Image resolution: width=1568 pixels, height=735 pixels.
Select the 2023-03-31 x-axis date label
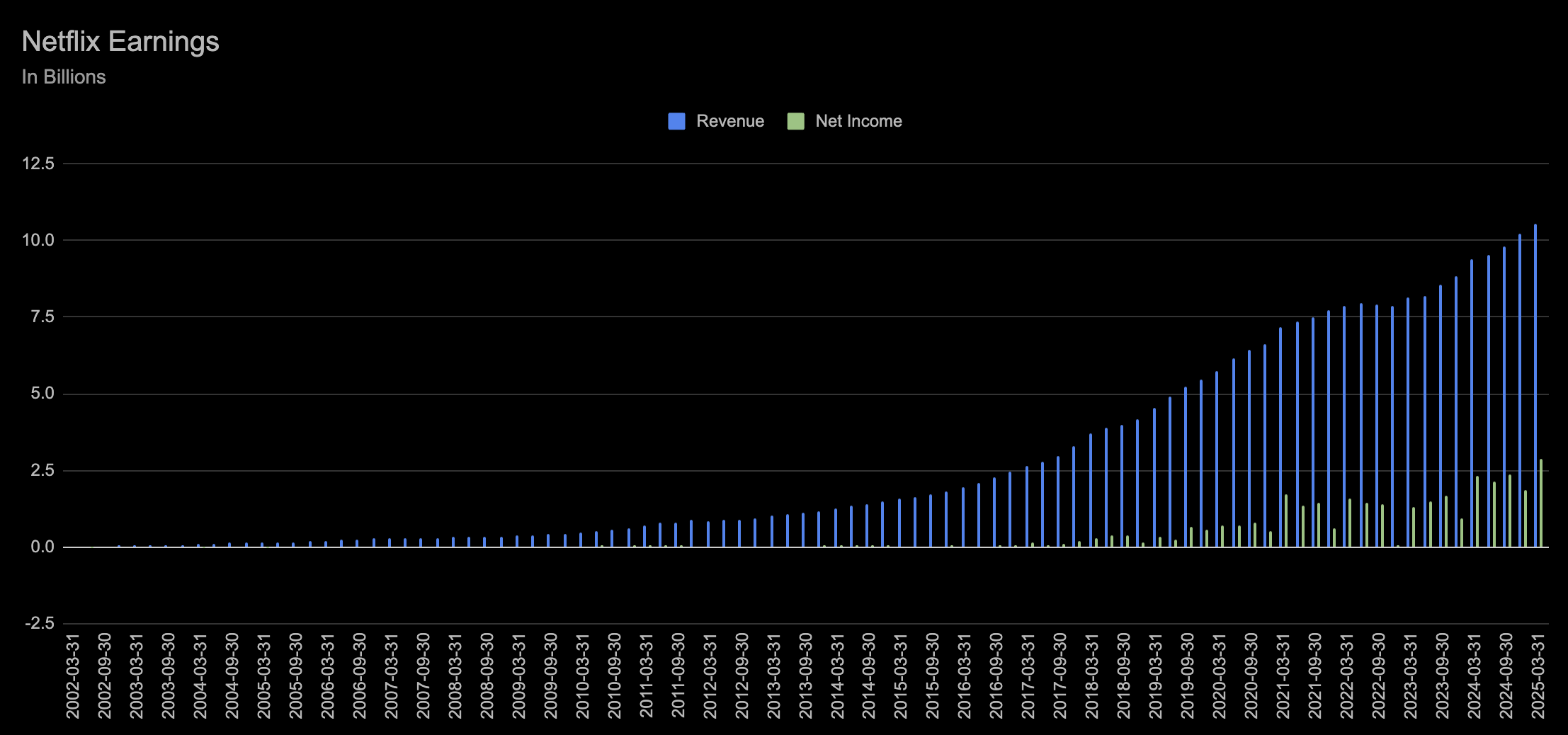1411,676
